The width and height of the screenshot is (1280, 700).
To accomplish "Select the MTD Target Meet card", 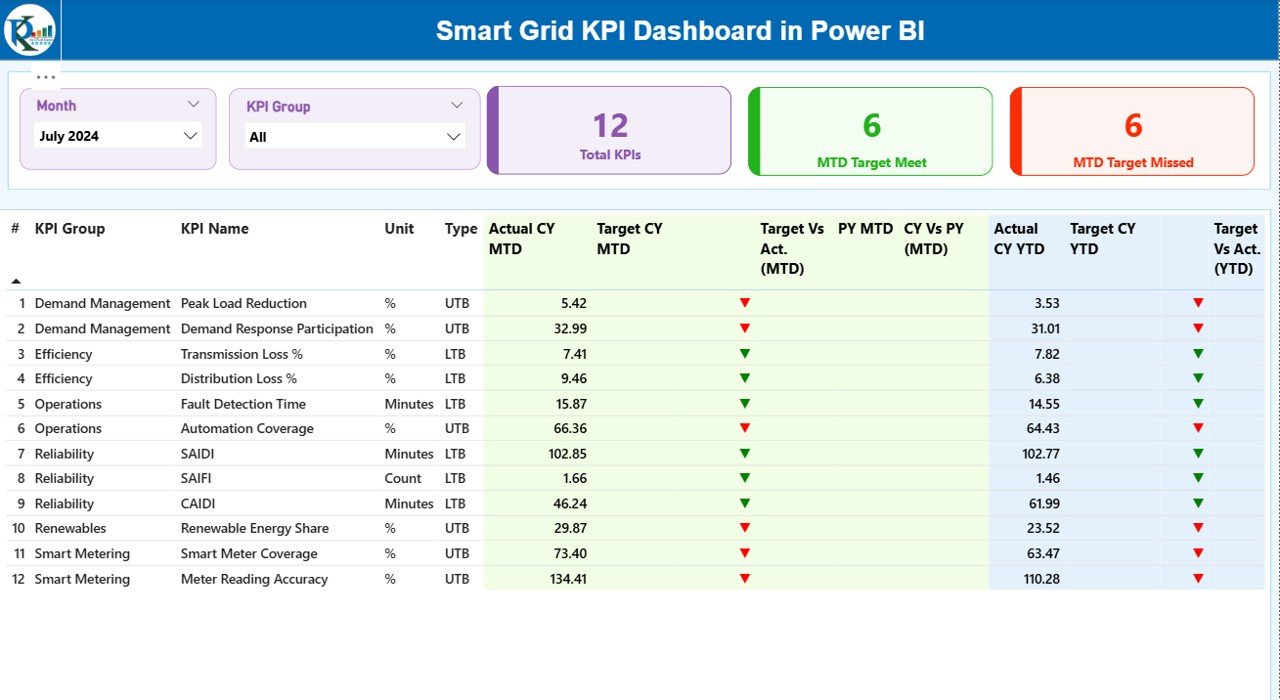I will [x=870, y=131].
